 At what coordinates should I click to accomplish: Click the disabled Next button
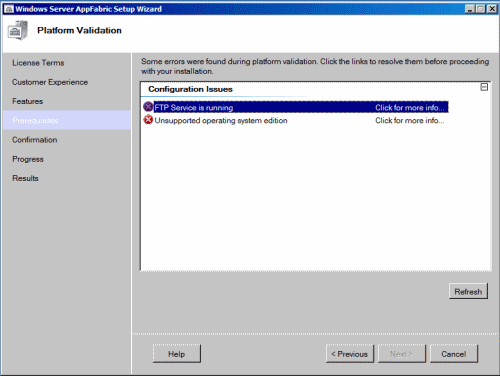(x=401, y=354)
